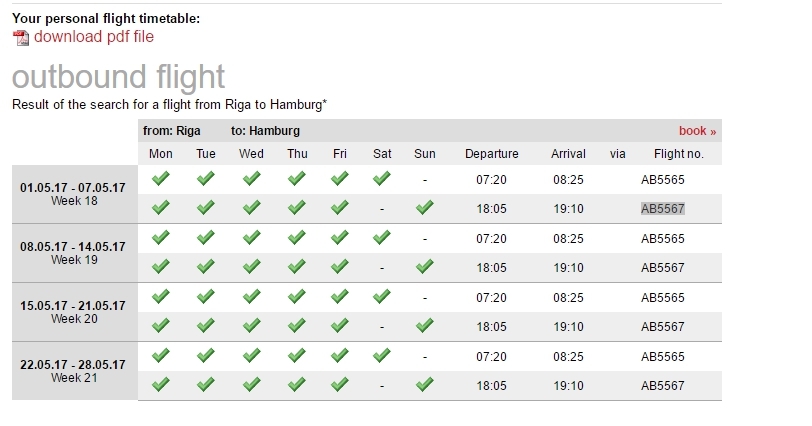Click Sunday checkmark for Week 21 AB5567
This screenshot has height=426, width=812.
425,385
